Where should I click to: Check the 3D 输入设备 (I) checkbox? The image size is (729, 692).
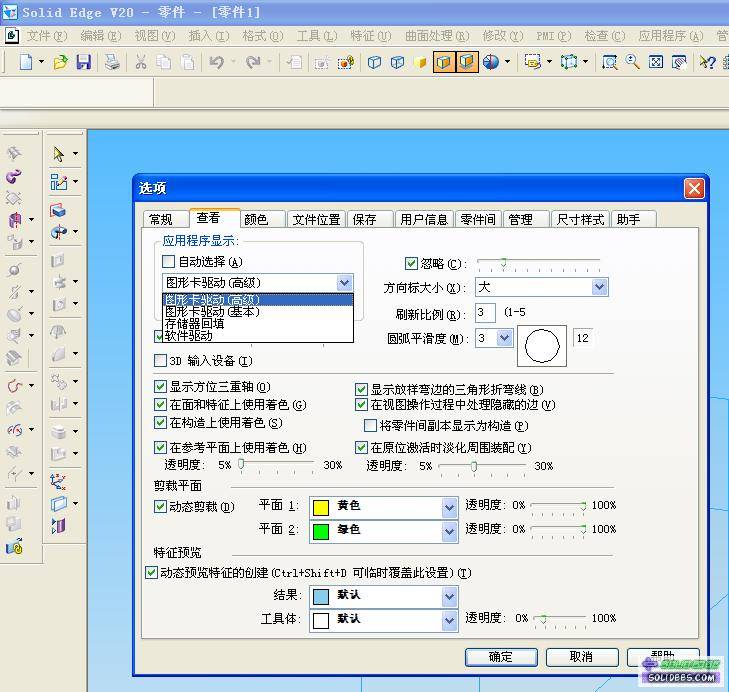pos(160,360)
